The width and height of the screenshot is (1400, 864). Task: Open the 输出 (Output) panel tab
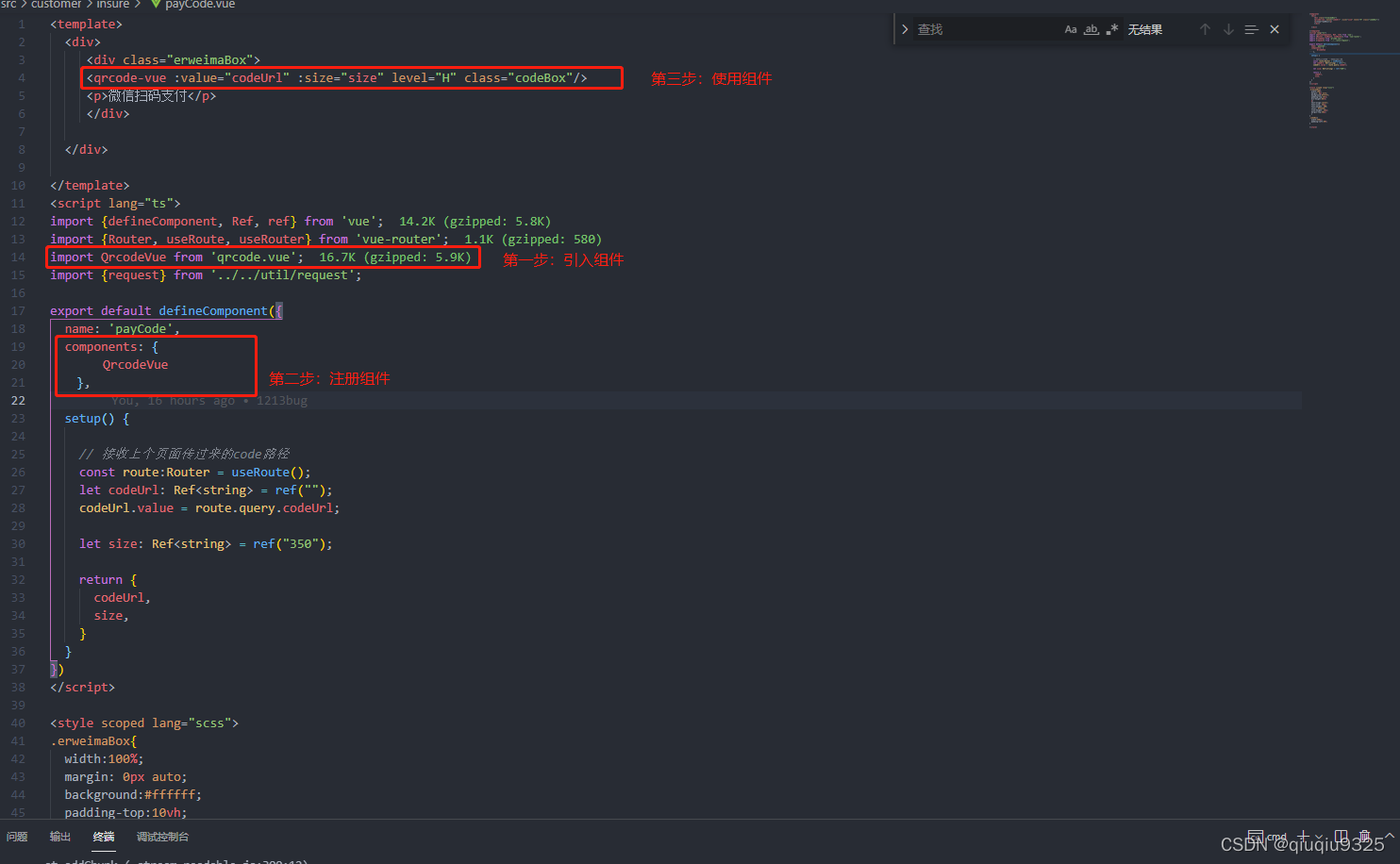point(60,837)
